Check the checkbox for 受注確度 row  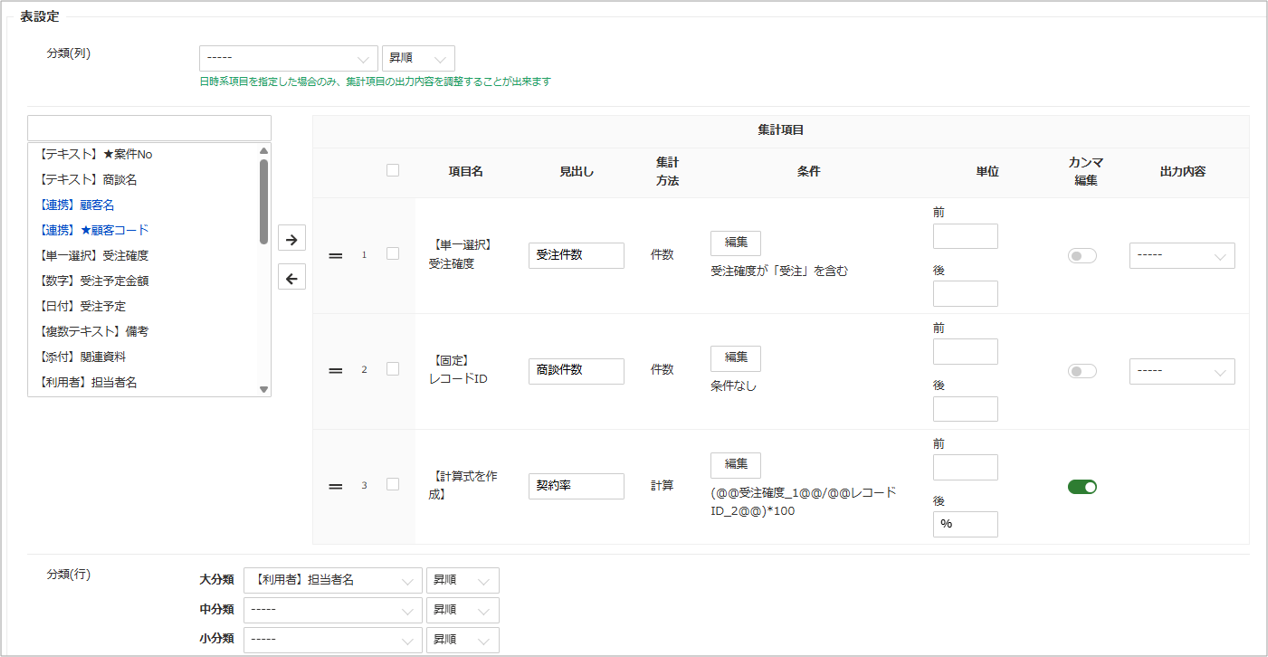[x=393, y=254]
